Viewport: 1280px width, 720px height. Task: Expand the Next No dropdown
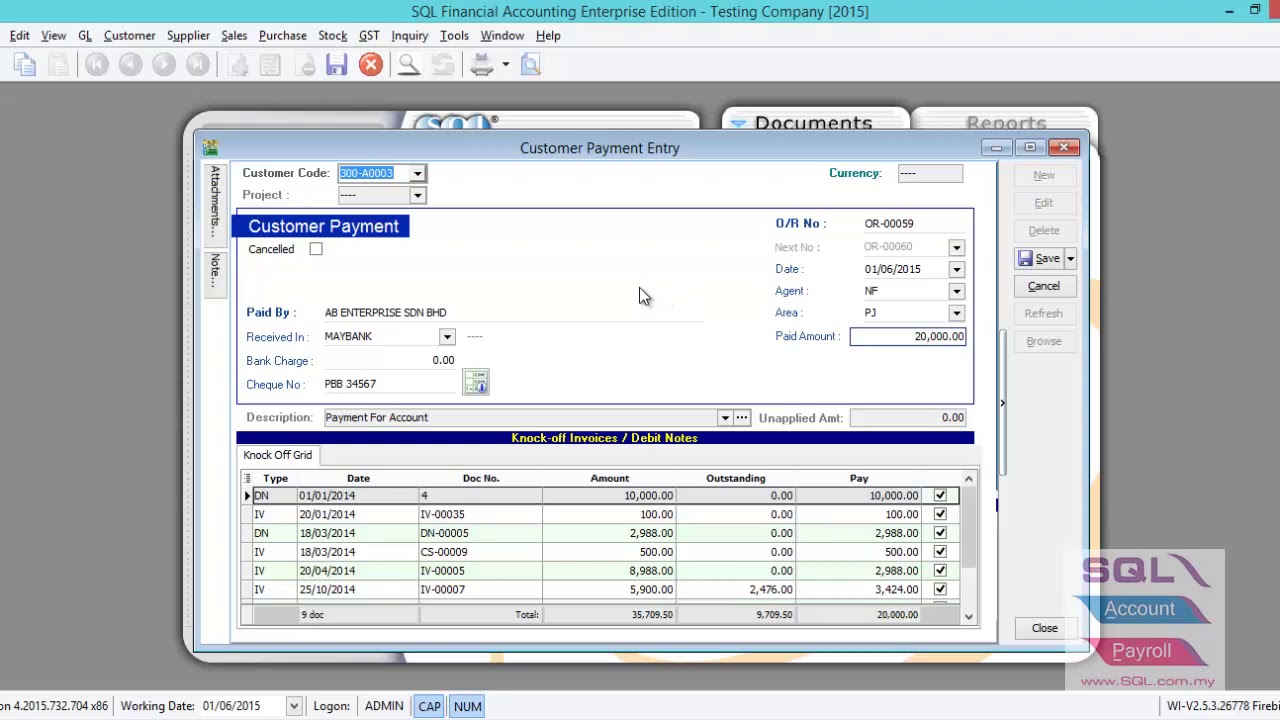tap(956, 247)
